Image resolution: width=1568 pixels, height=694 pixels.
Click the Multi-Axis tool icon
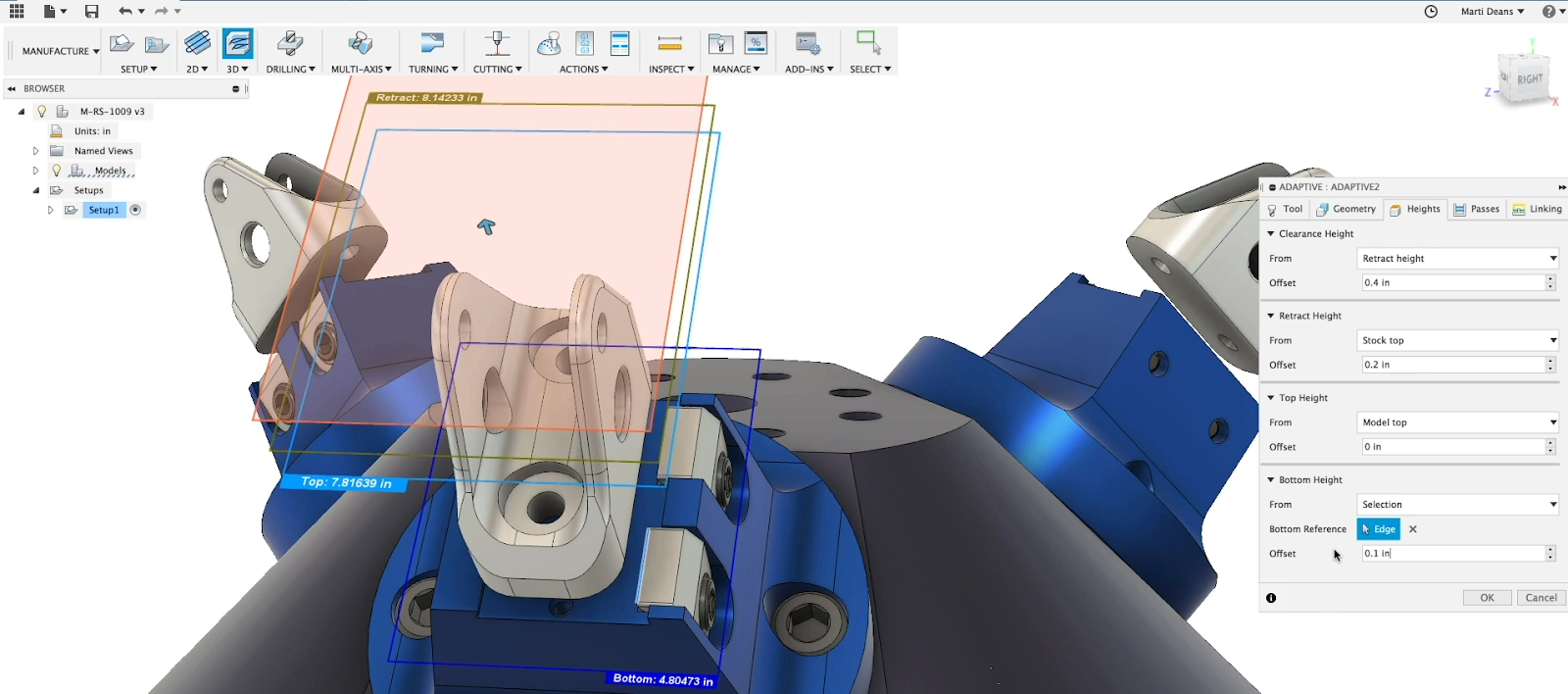point(361,43)
